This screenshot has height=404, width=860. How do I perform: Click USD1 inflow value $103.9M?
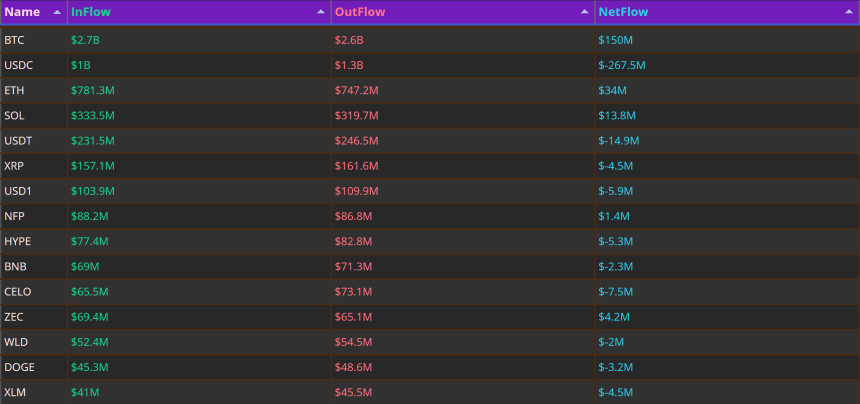93,191
